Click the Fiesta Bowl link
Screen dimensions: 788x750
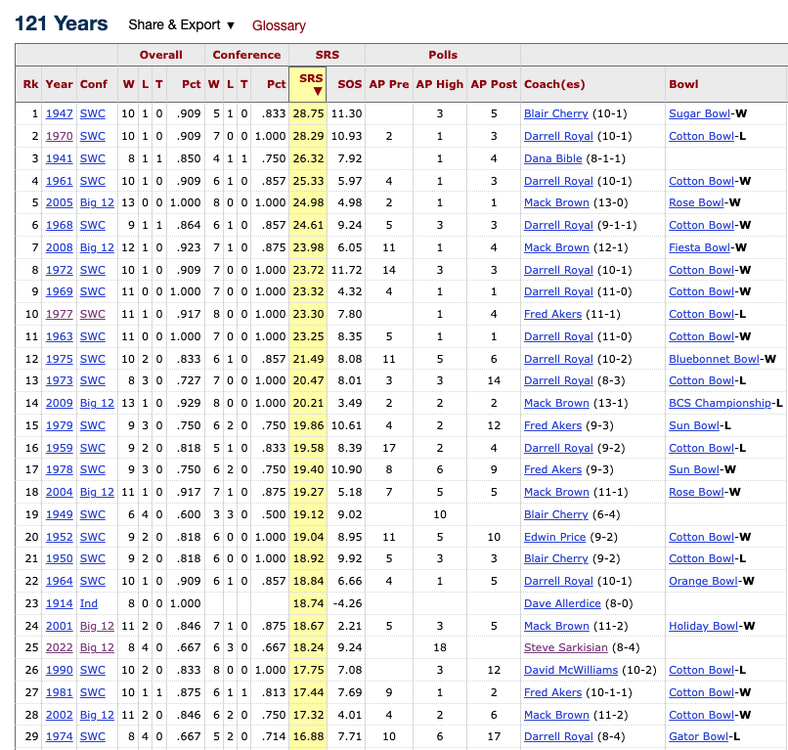tap(699, 247)
